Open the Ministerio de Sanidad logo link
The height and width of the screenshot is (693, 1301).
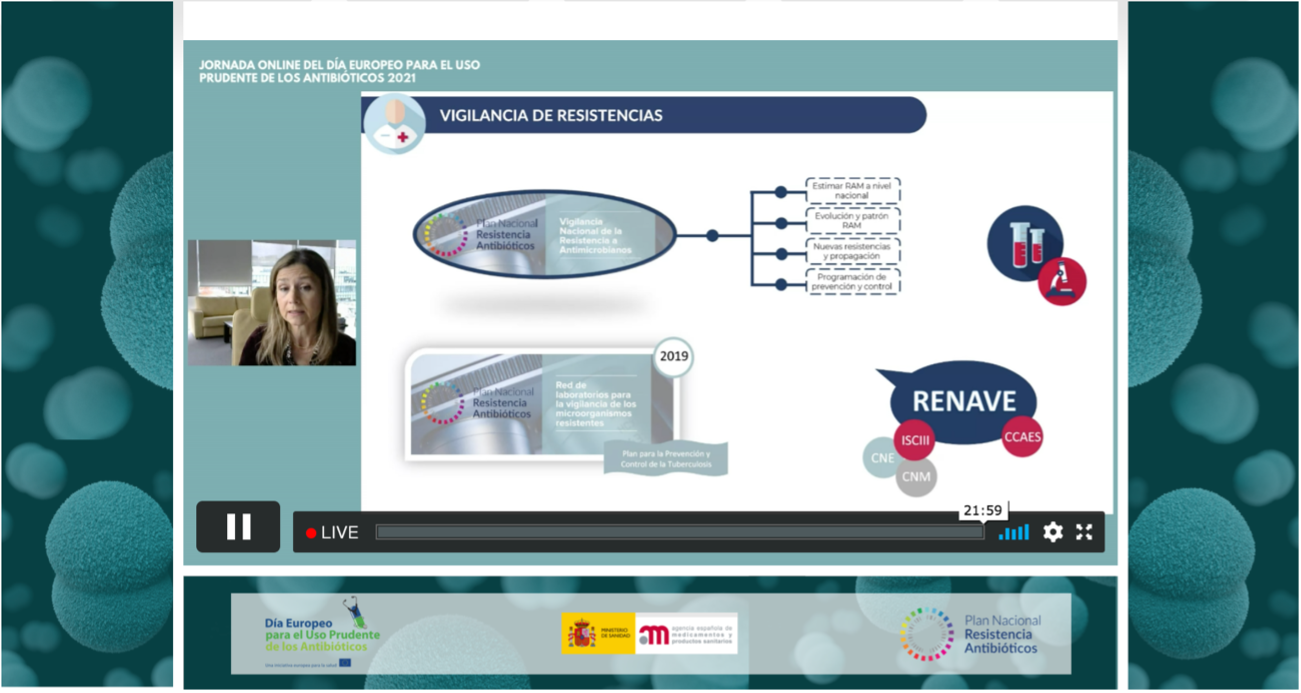click(x=598, y=634)
